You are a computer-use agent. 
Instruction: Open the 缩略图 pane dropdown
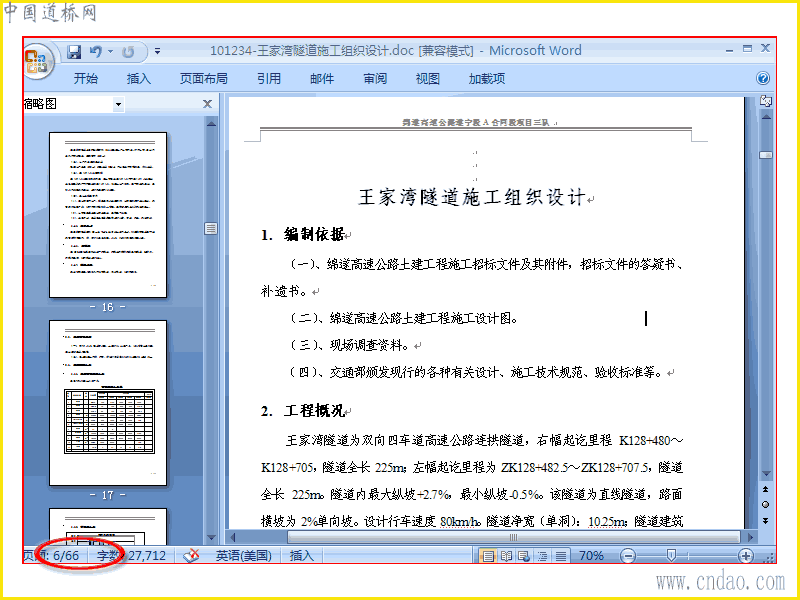click(118, 105)
